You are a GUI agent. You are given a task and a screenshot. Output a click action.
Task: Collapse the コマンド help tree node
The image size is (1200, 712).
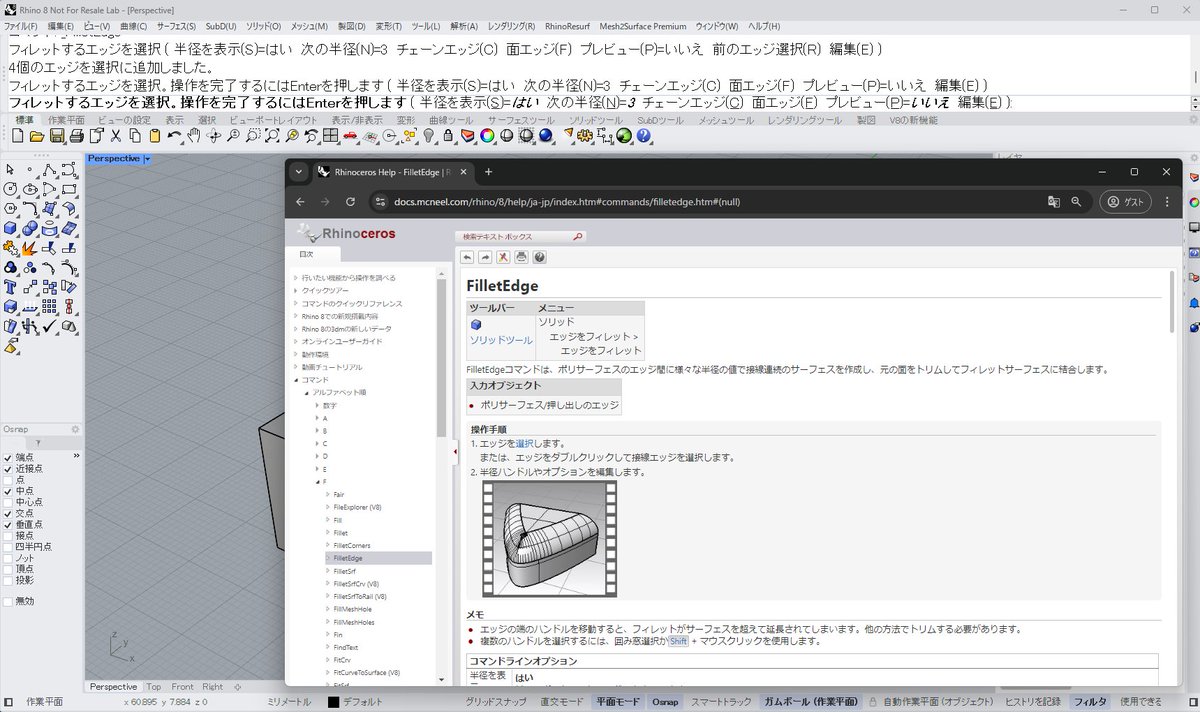click(x=296, y=380)
